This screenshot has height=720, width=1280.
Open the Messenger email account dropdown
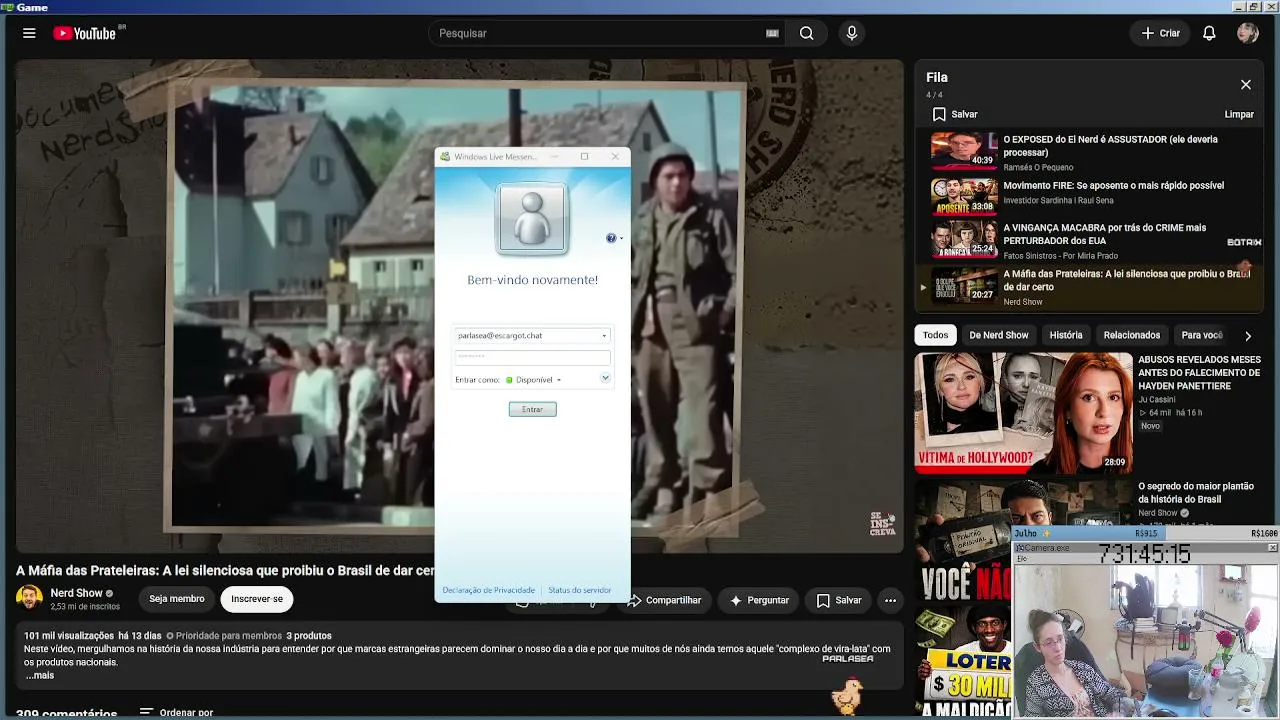click(604, 336)
